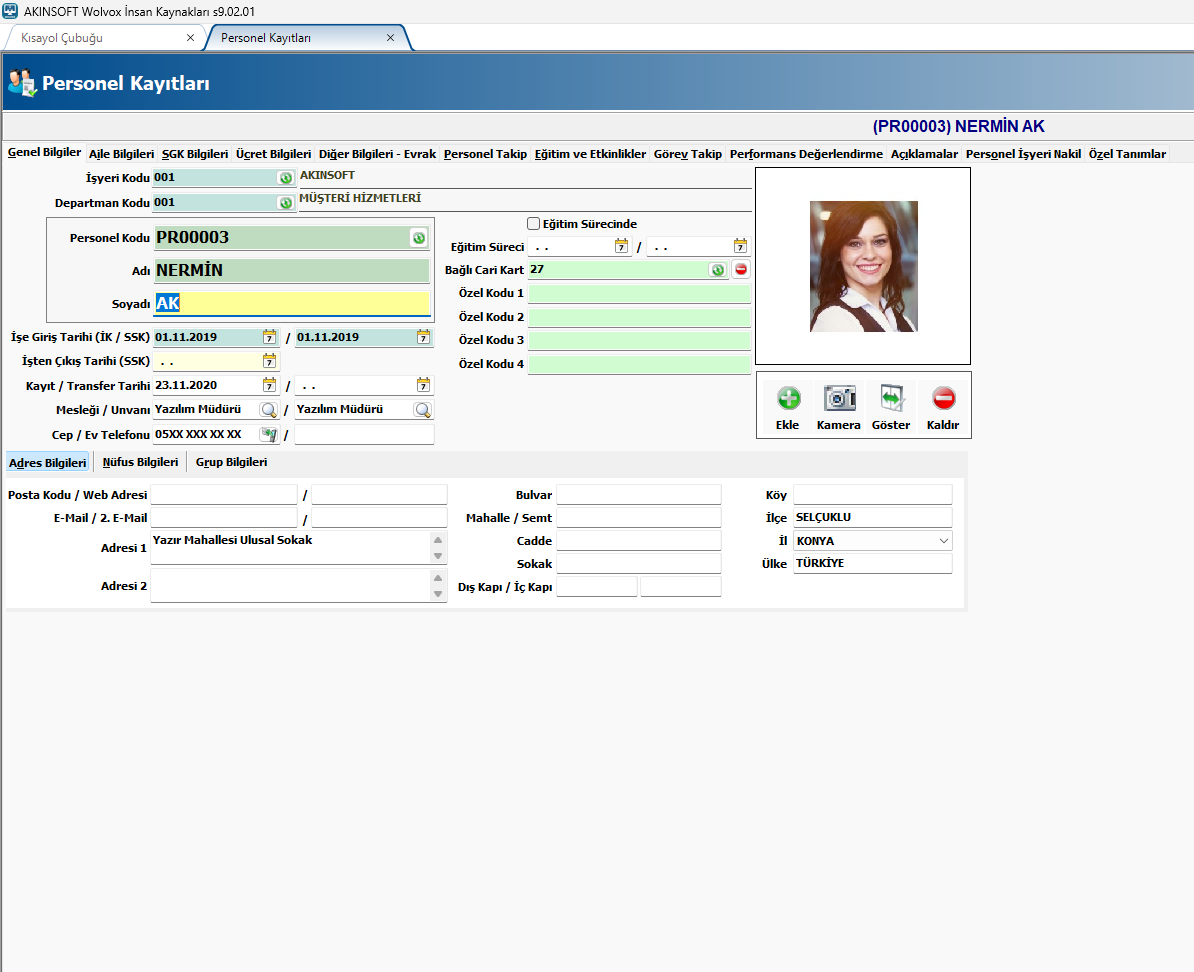Open the Transfer Tarihi calendar icon
The width and height of the screenshot is (1194, 972).
[x=423, y=385]
